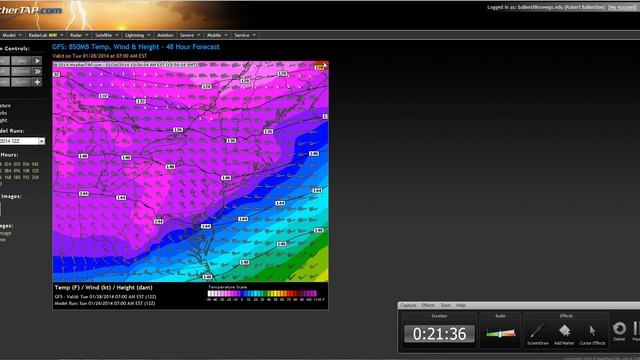Click the play animation arrow icon
Screen dimensions: 640x360
[x=37, y=61]
